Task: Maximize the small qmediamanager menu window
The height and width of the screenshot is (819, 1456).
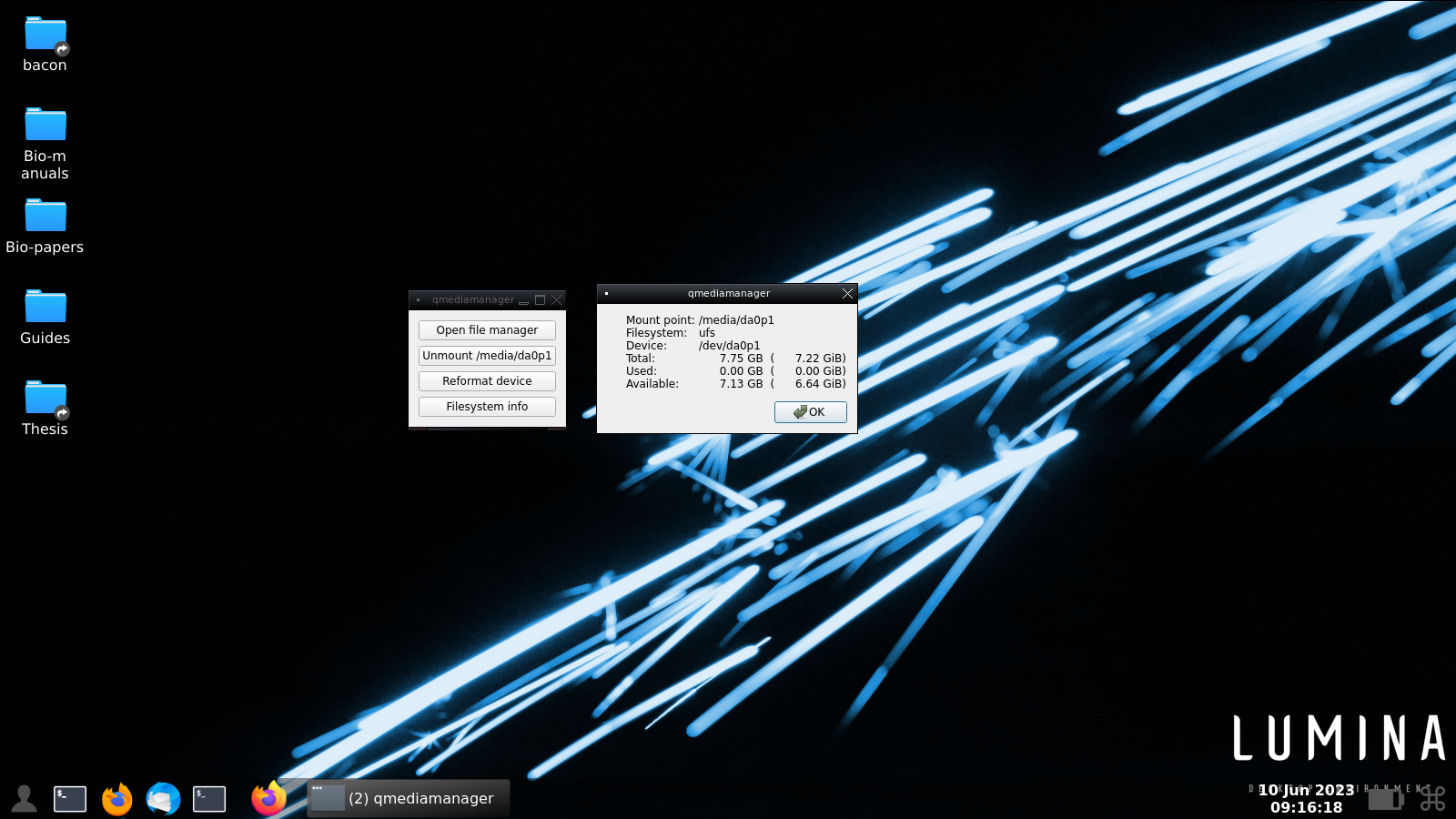Action: coord(541,299)
